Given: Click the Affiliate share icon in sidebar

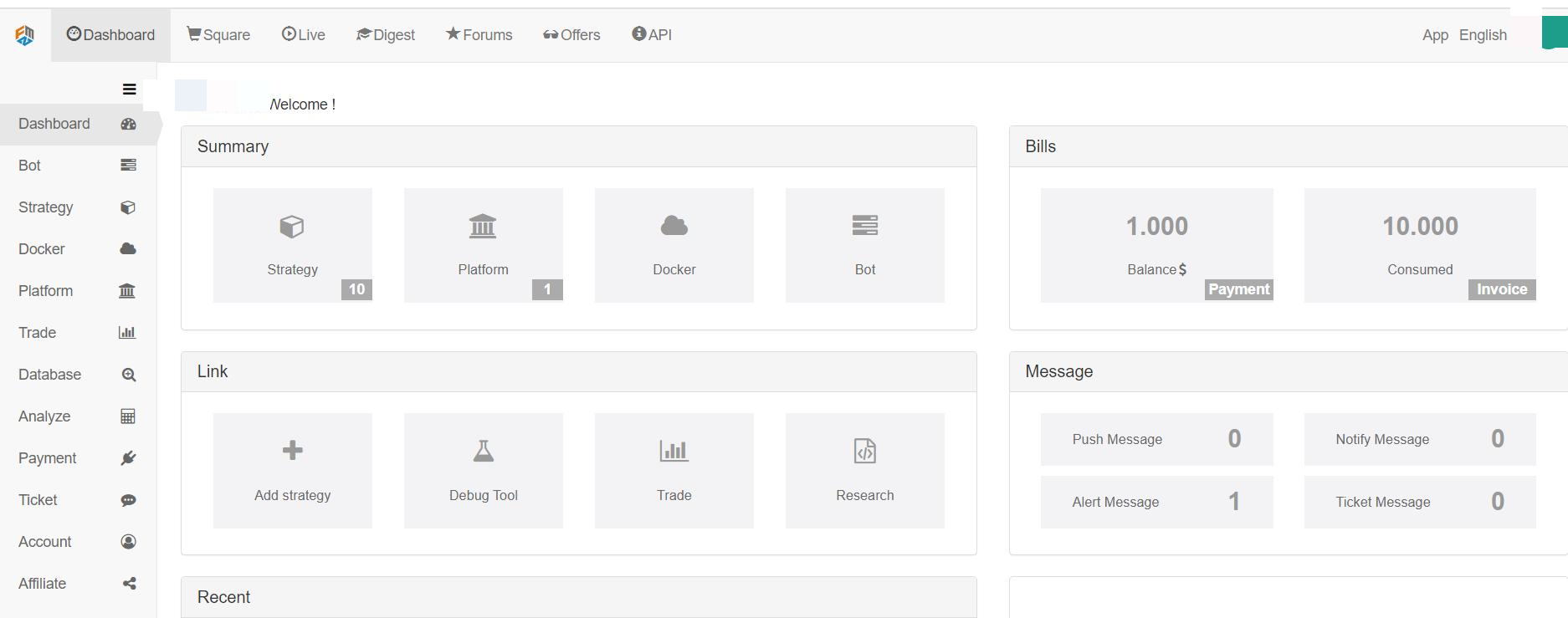Looking at the screenshot, I should (129, 584).
